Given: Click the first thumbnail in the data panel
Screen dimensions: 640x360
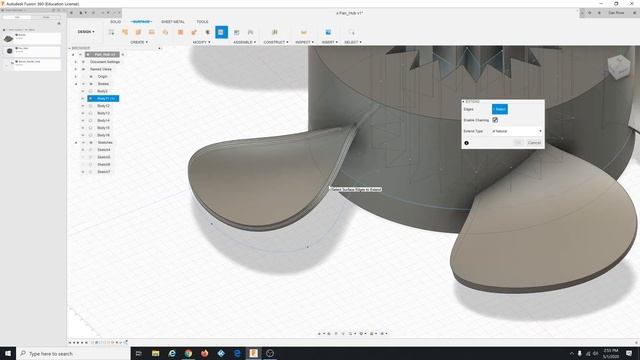Looking at the screenshot, I should coord(9,39).
